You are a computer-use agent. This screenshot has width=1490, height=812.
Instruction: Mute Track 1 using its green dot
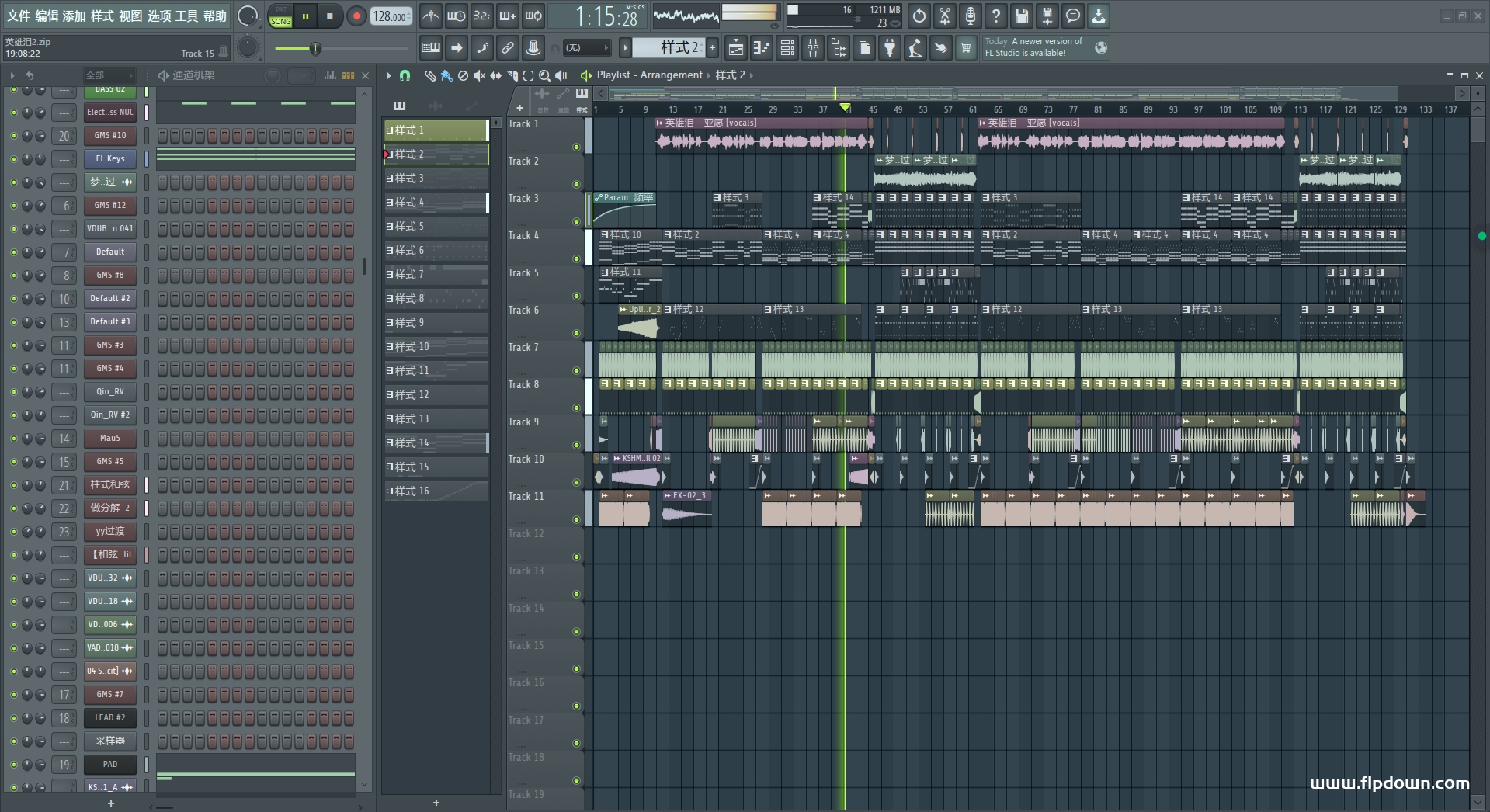pyautogui.click(x=576, y=147)
